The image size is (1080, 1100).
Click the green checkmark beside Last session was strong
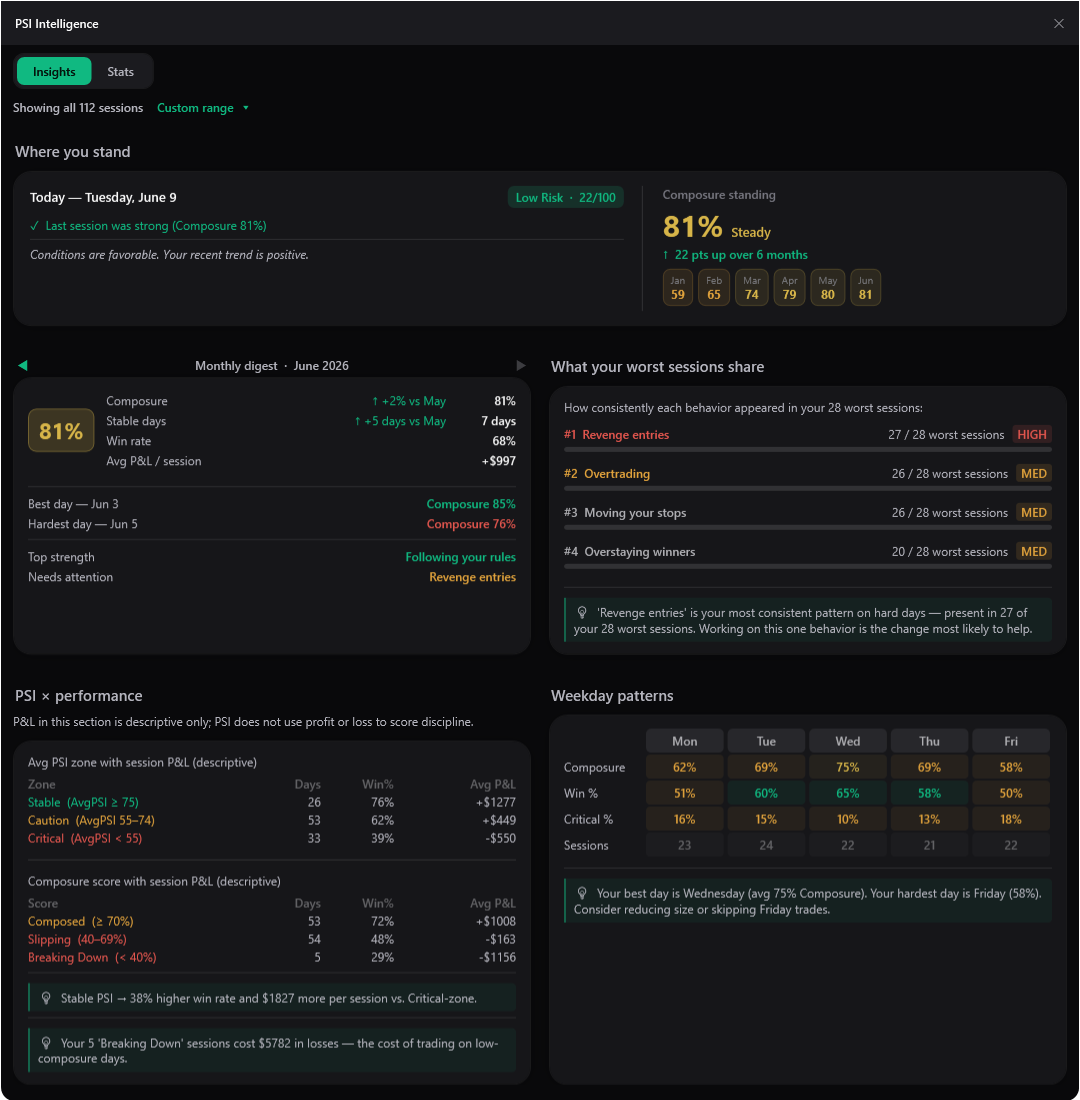(x=34, y=226)
